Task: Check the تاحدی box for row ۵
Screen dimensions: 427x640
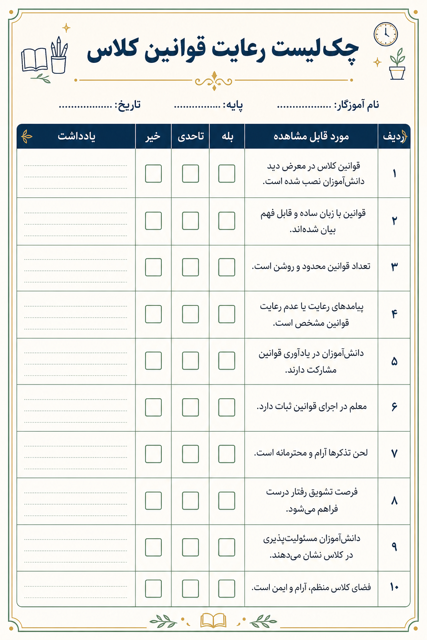Action: pos(190,361)
